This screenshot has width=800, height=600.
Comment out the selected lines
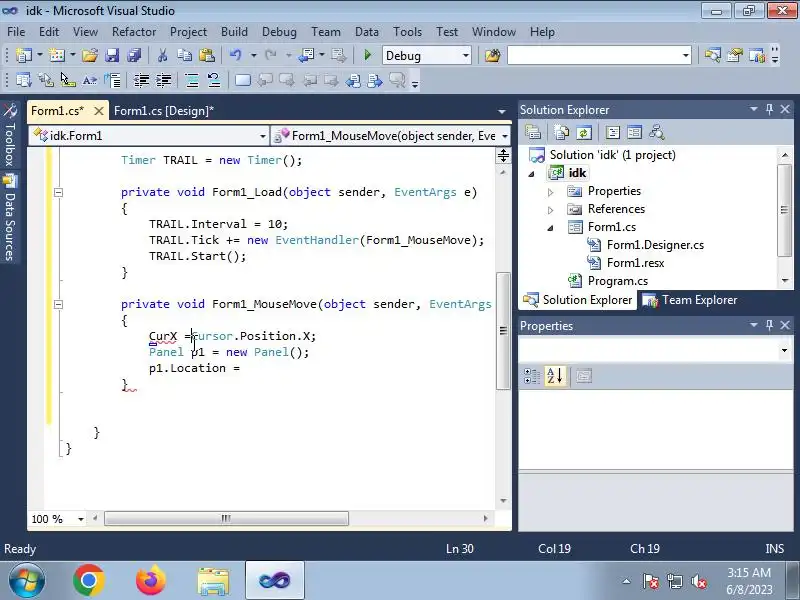click(x=192, y=80)
